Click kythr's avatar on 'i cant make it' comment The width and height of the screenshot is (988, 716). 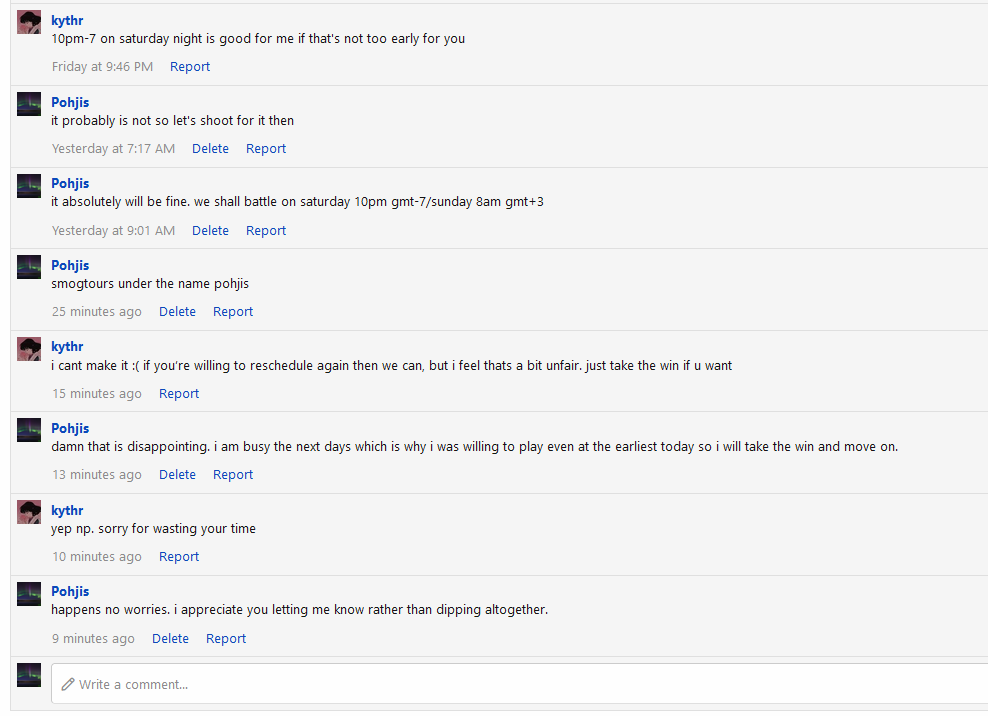tap(29, 349)
